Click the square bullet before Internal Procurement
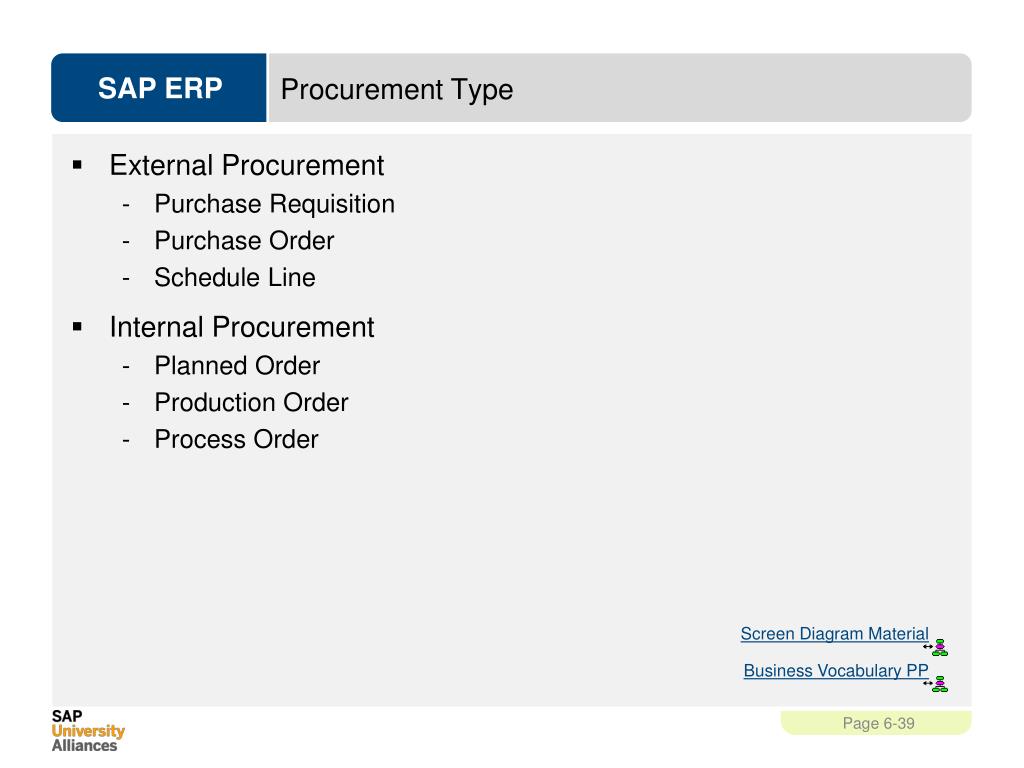The width and height of the screenshot is (1024, 768). point(77,327)
